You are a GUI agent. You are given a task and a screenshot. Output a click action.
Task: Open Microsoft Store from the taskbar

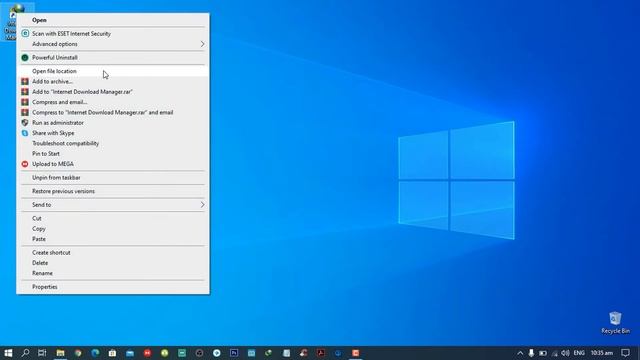coord(112,353)
